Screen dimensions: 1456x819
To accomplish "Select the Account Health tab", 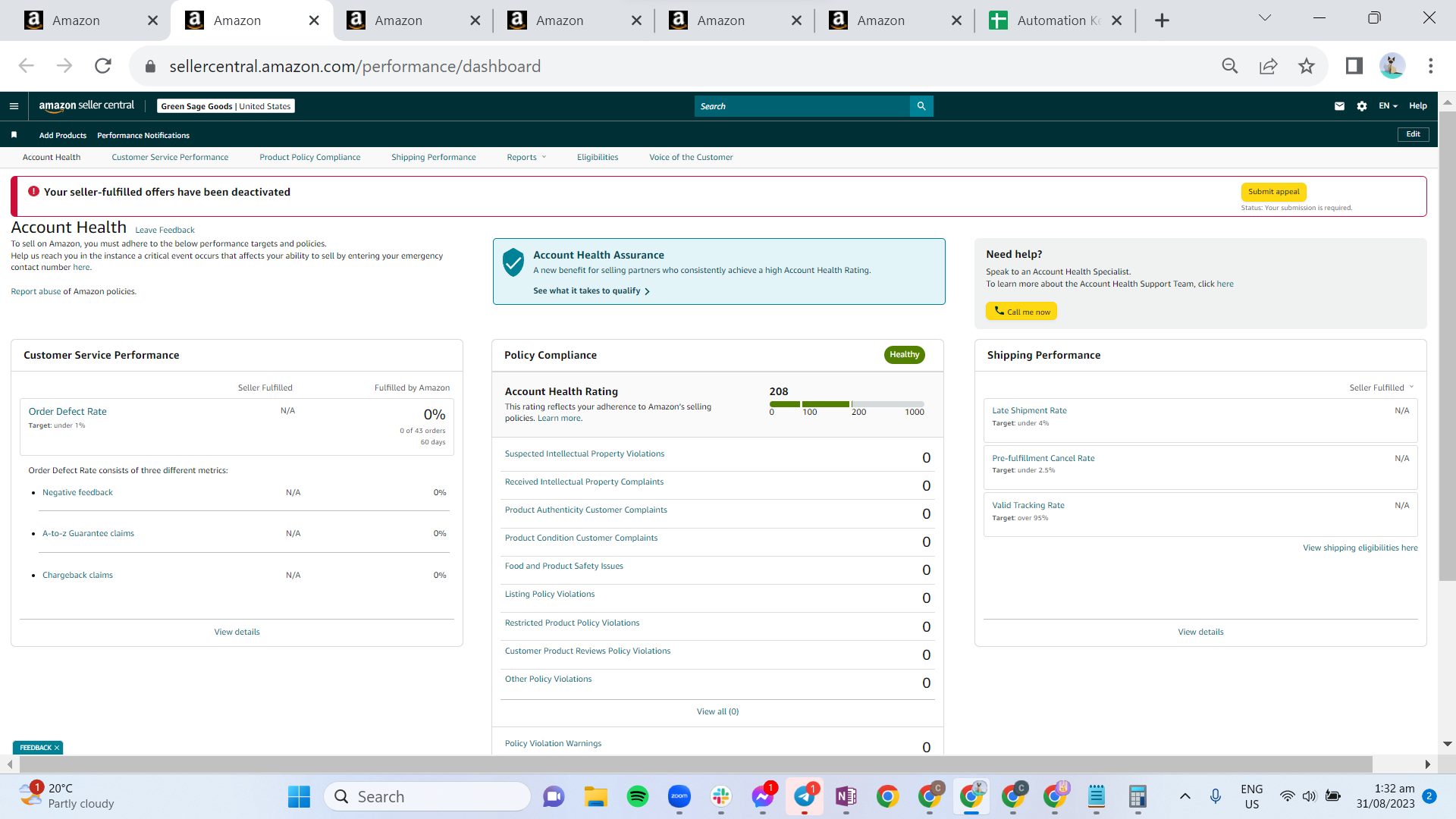I will [x=52, y=157].
